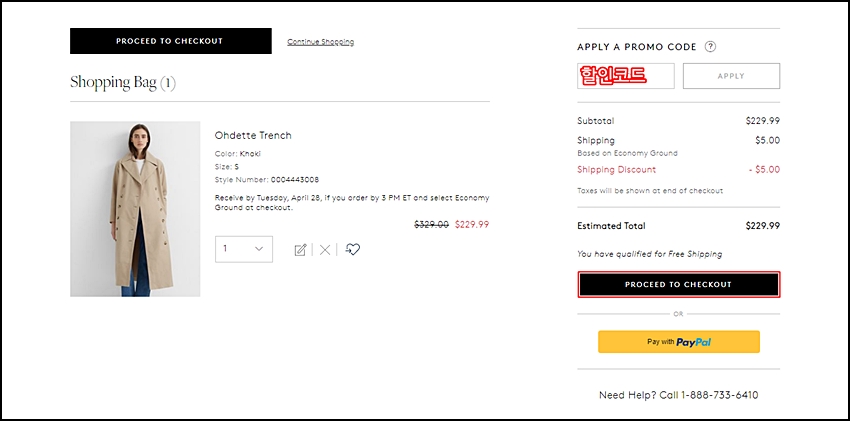Image resolution: width=850 pixels, height=421 pixels.
Task: Remove Ohdette Trench with X icon
Action: pyautogui.click(x=324, y=249)
